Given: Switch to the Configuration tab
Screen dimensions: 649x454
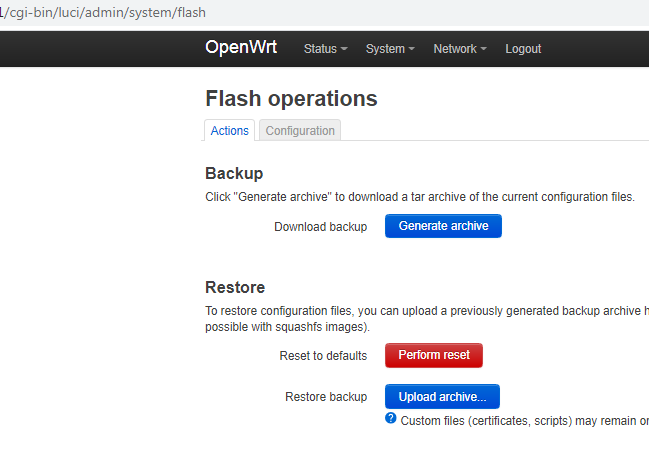Looking at the screenshot, I should (x=300, y=131).
